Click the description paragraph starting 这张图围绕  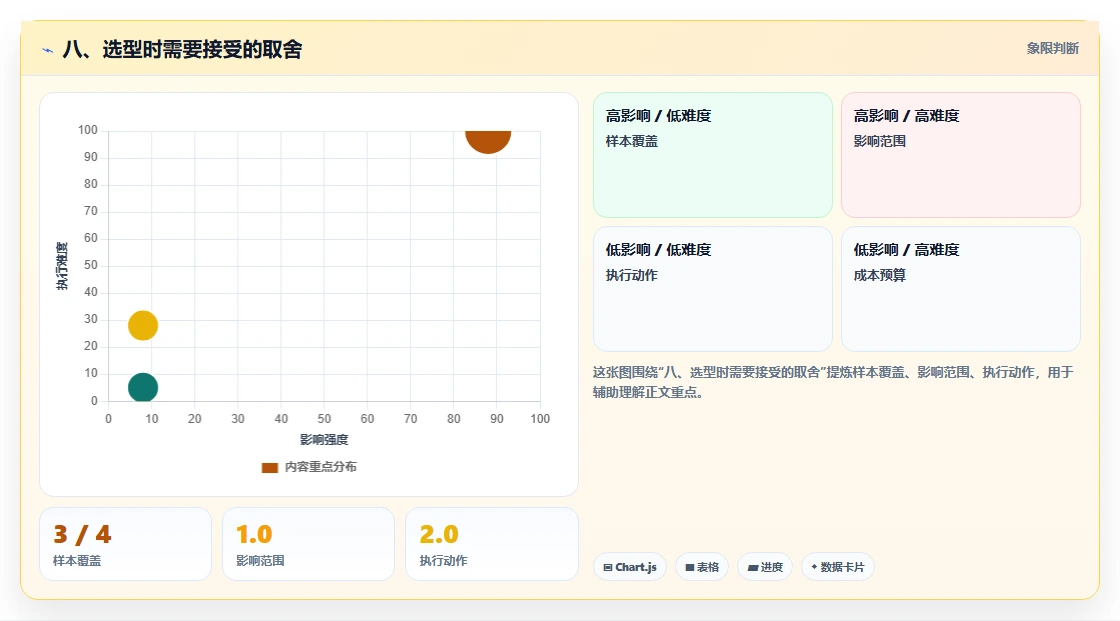pos(833,382)
